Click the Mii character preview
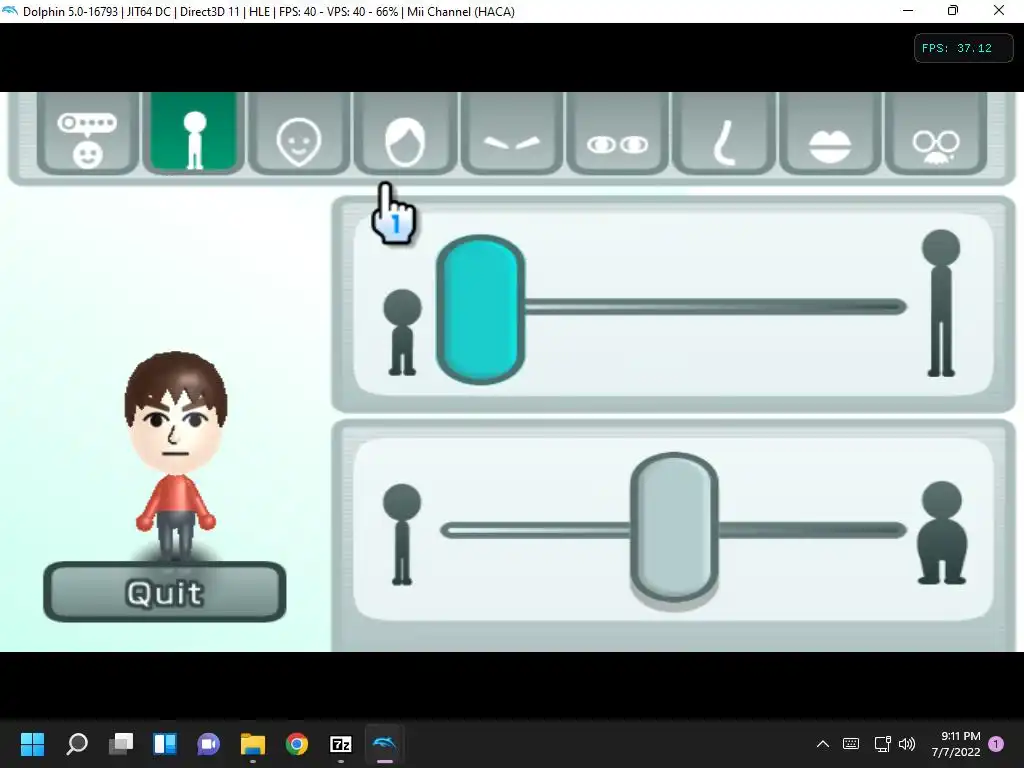The height and width of the screenshot is (768, 1024). [x=175, y=456]
